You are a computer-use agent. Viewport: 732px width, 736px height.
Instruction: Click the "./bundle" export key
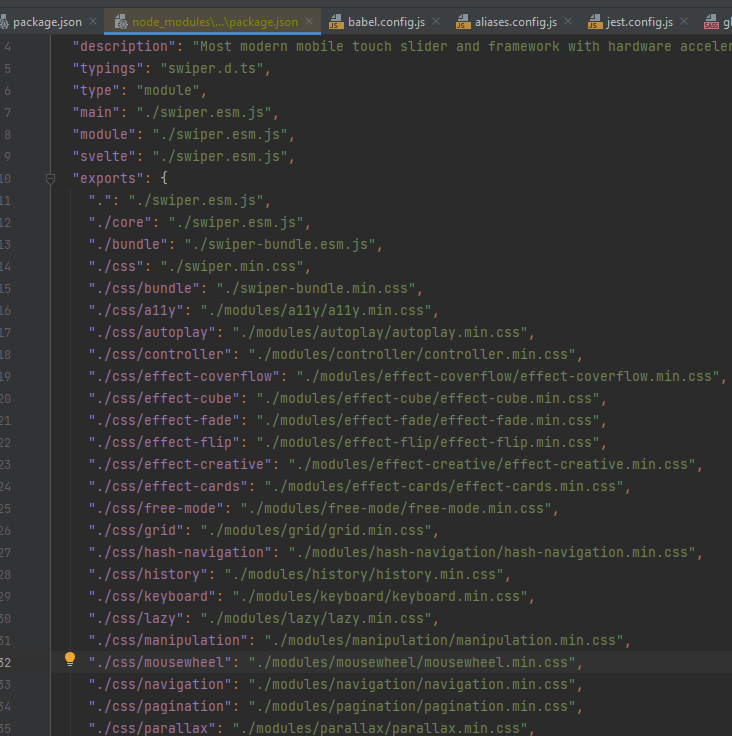(x=128, y=245)
